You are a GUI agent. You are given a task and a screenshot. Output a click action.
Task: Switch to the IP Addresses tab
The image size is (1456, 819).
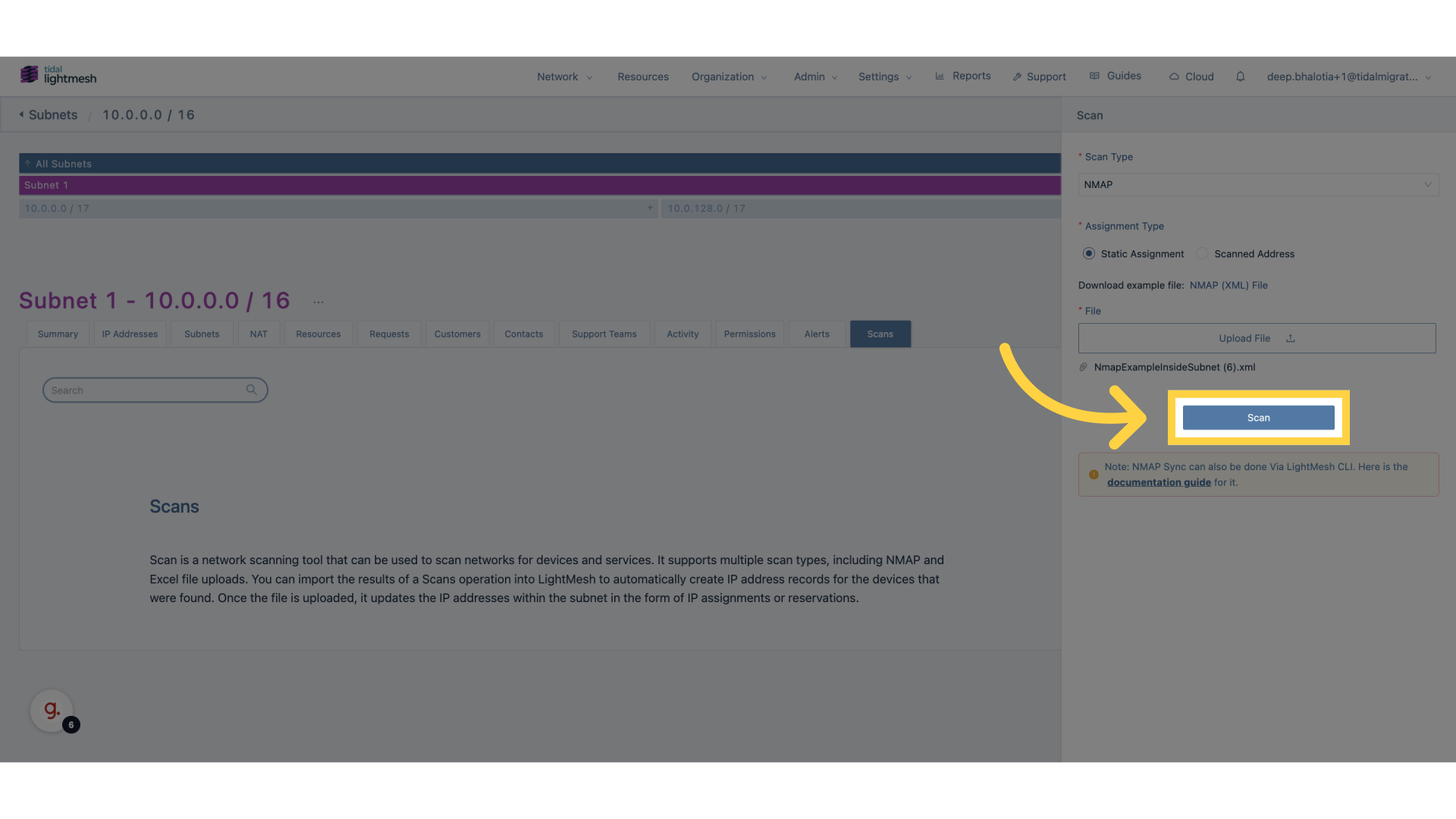pyautogui.click(x=129, y=333)
